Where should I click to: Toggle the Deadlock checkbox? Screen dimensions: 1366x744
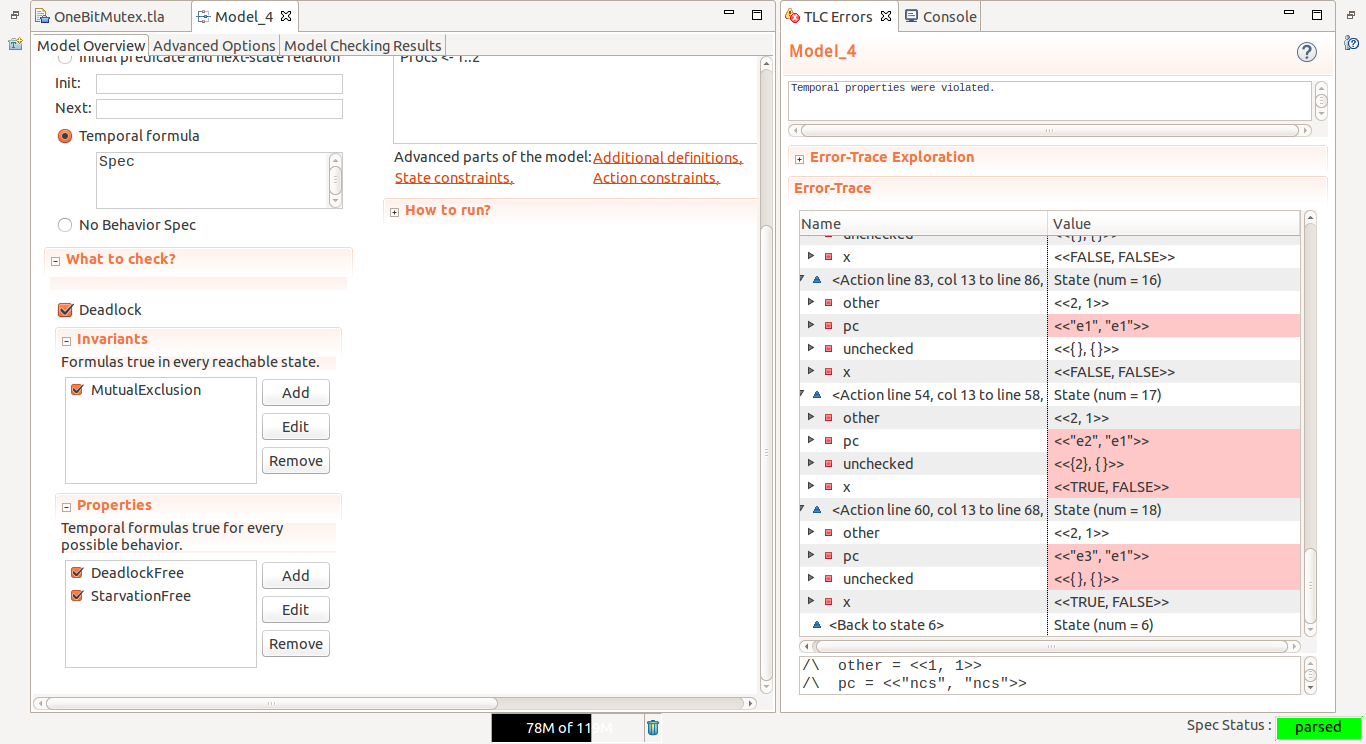66,310
